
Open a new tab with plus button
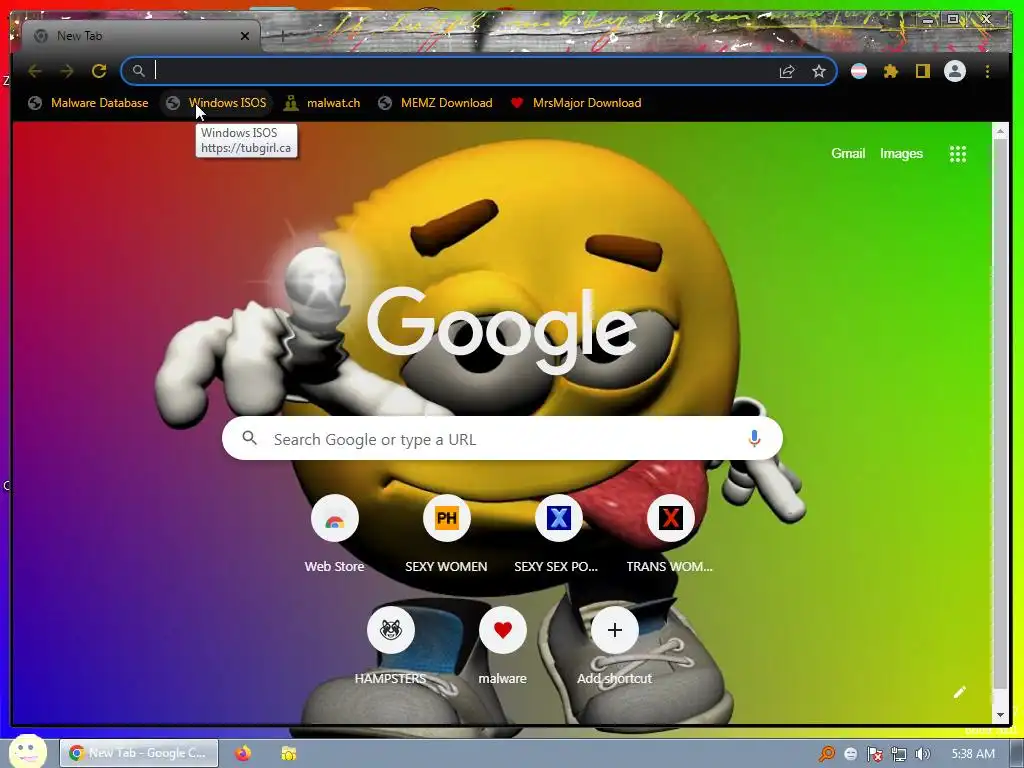point(283,36)
